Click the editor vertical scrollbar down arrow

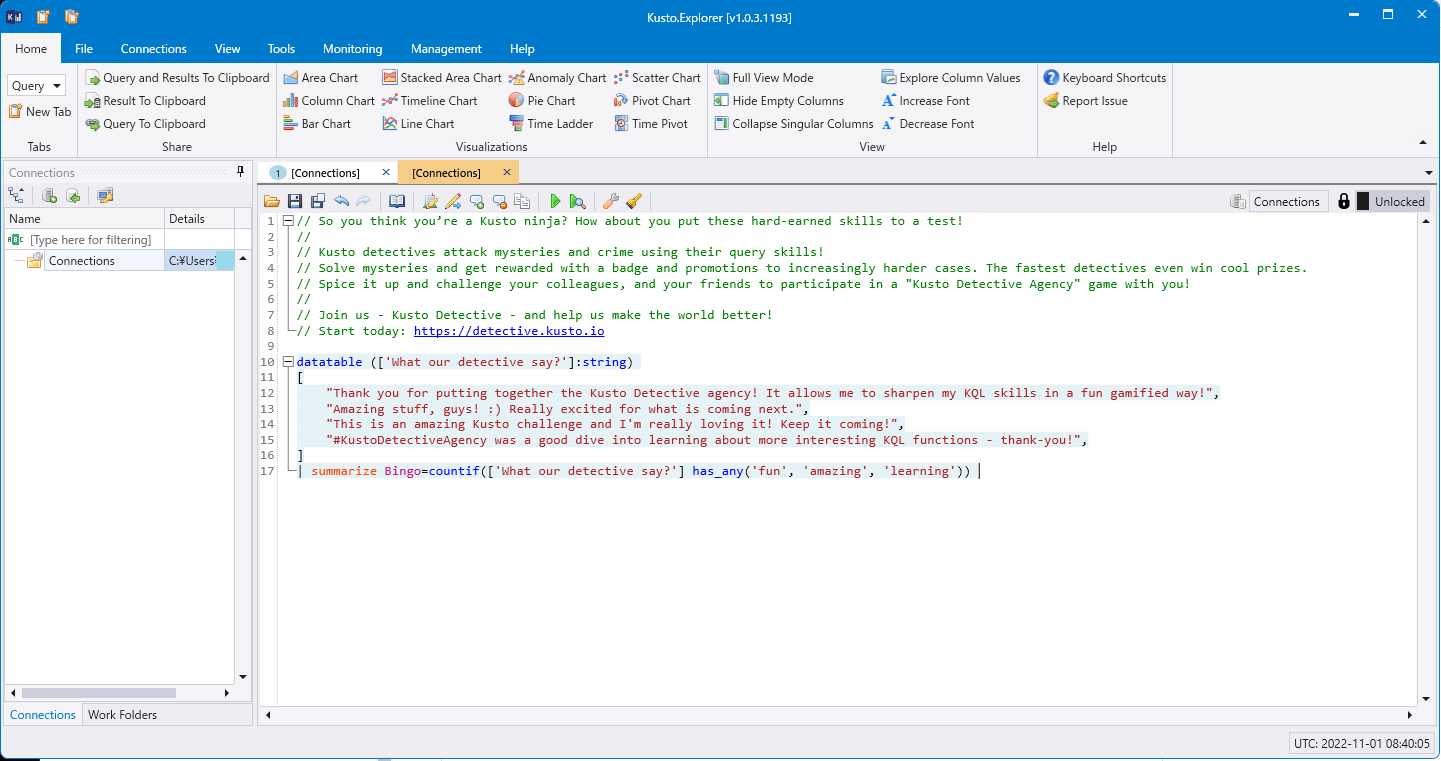(x=1427, y=697)
